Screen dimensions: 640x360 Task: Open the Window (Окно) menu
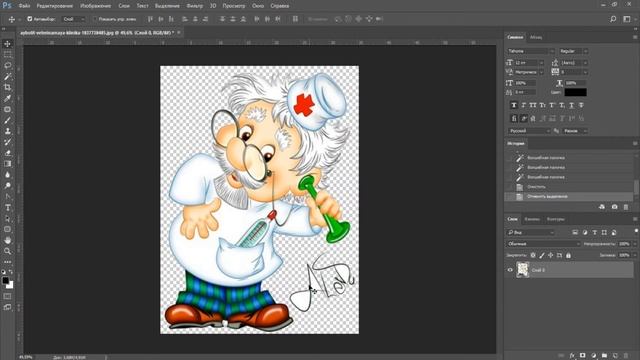pos(258,6)
